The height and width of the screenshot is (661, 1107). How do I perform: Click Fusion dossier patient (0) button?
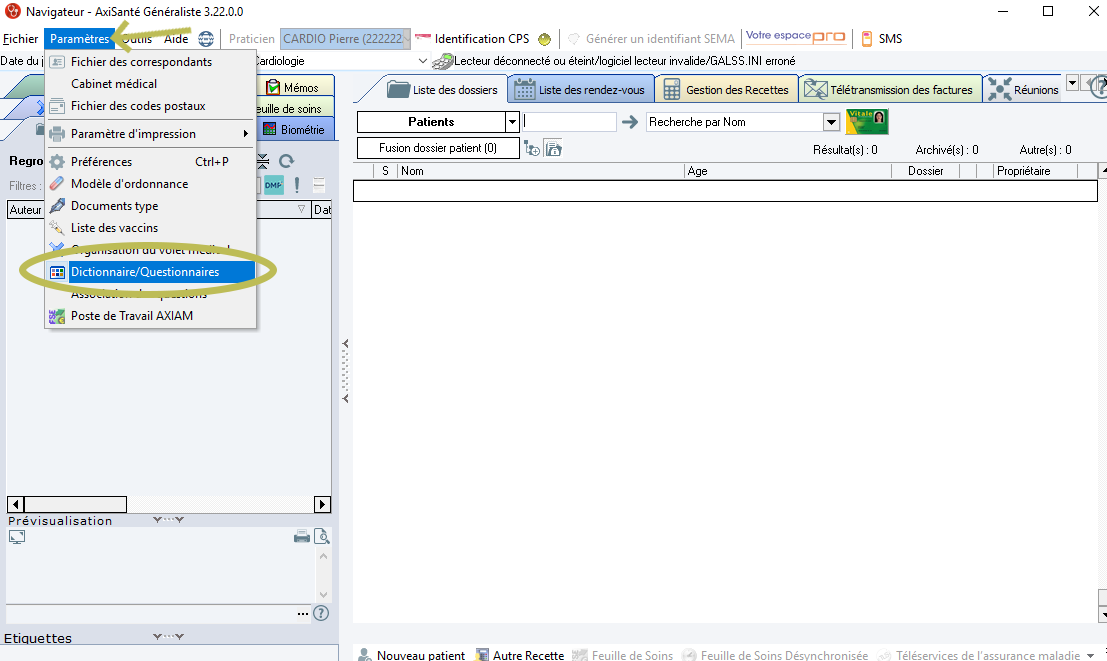click(438, 148)
